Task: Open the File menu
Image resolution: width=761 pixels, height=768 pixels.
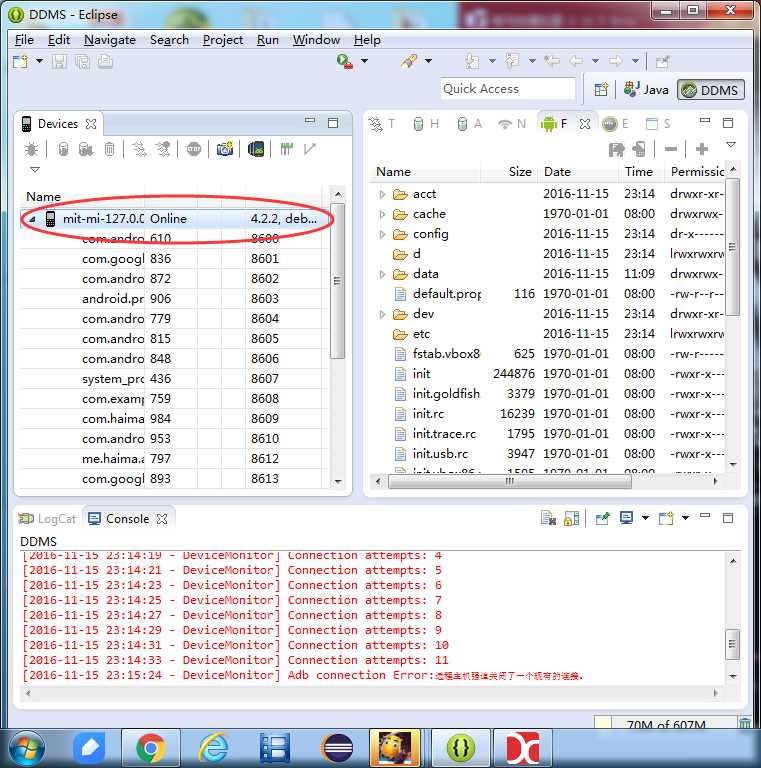Action: pyautogui.click(x=24, y=40)
